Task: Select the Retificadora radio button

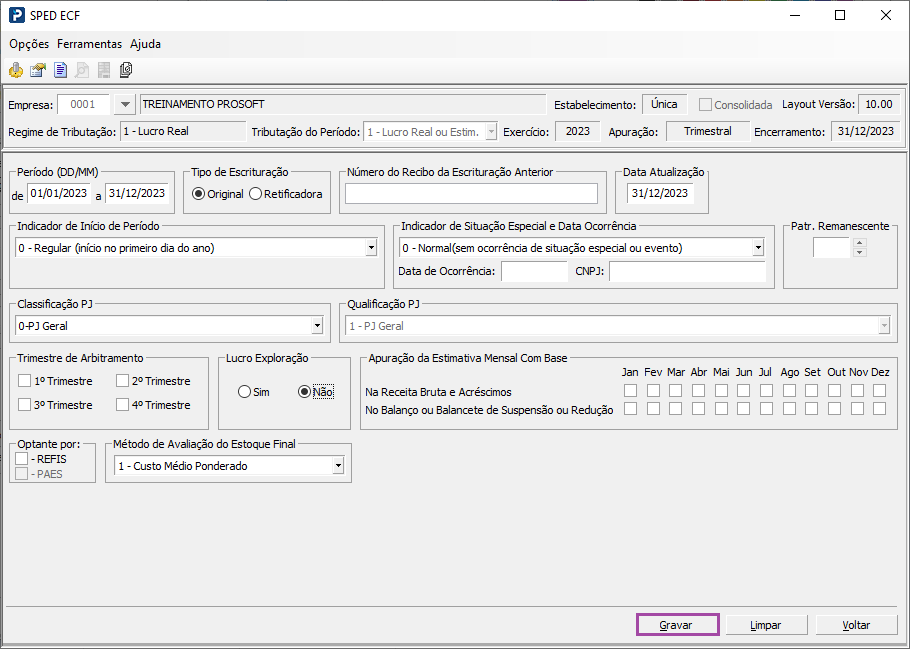Action: pos(256,194)
